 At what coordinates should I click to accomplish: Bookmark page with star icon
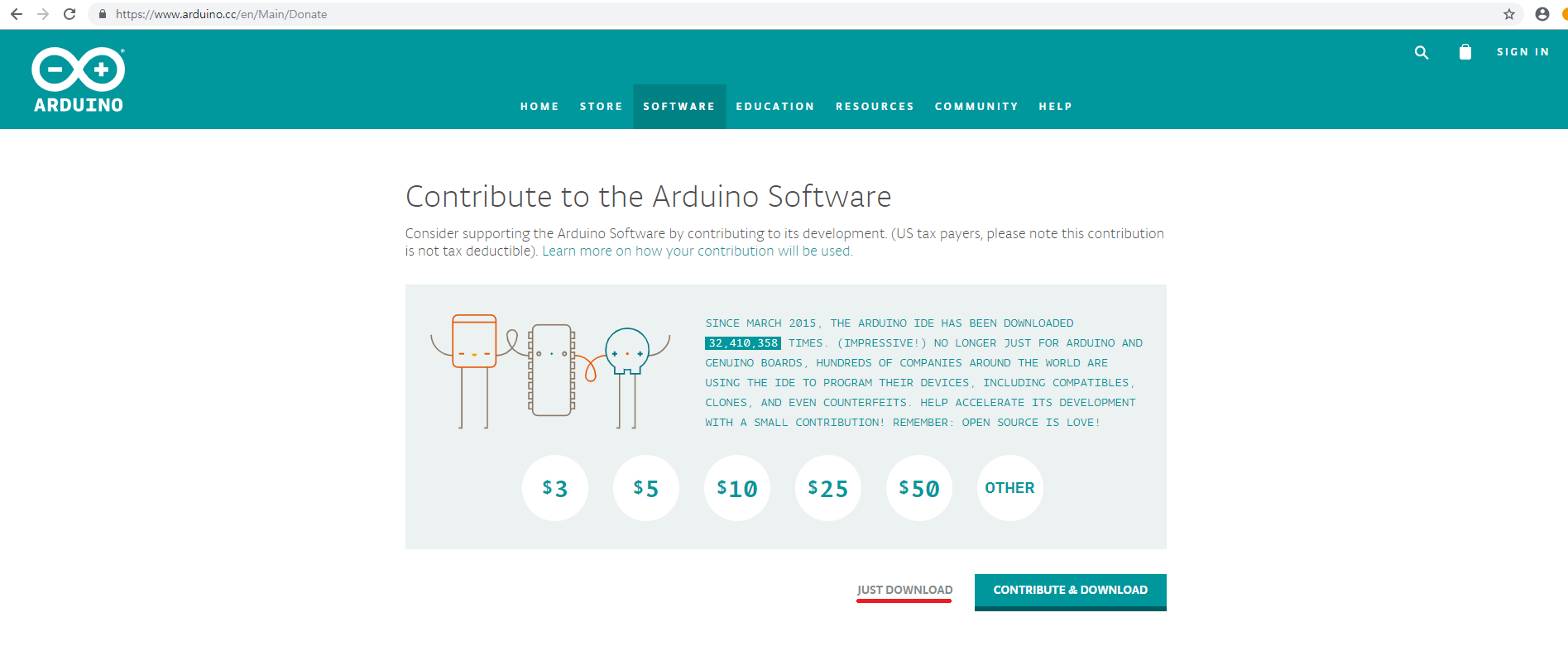coord(1509,14)
